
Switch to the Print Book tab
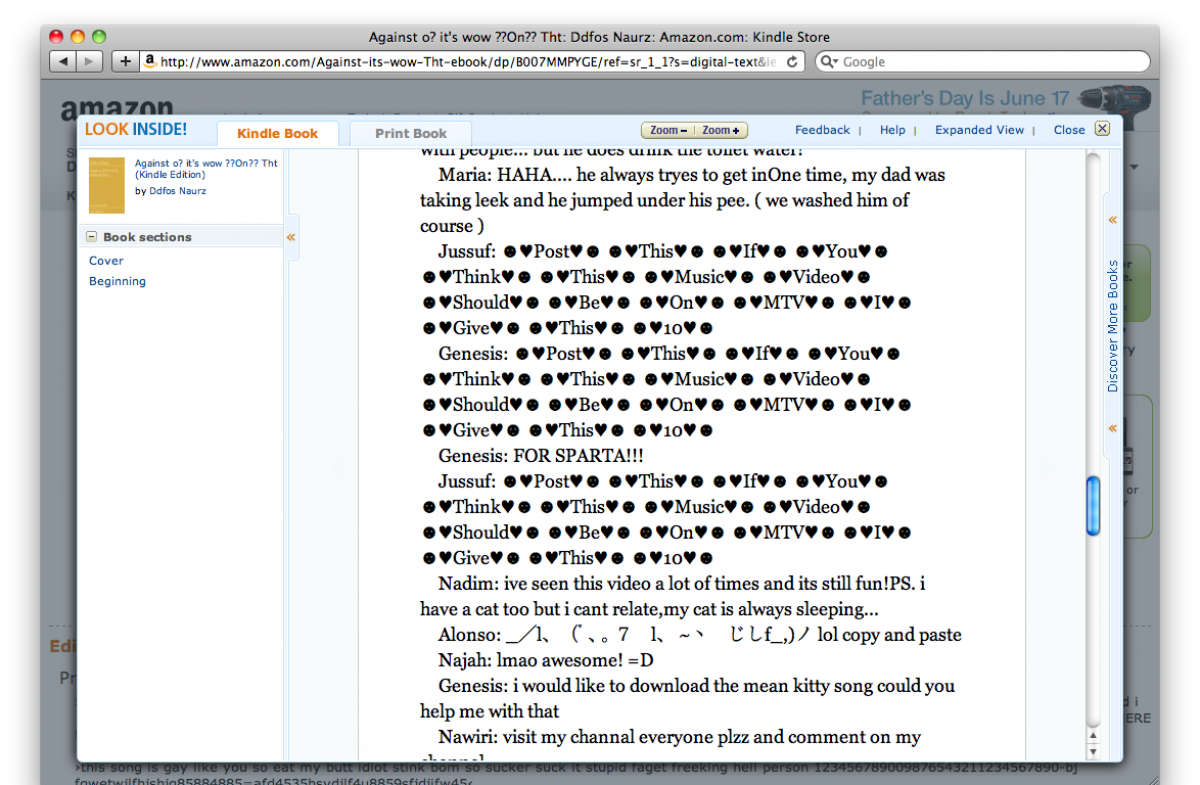click(411, 133)
